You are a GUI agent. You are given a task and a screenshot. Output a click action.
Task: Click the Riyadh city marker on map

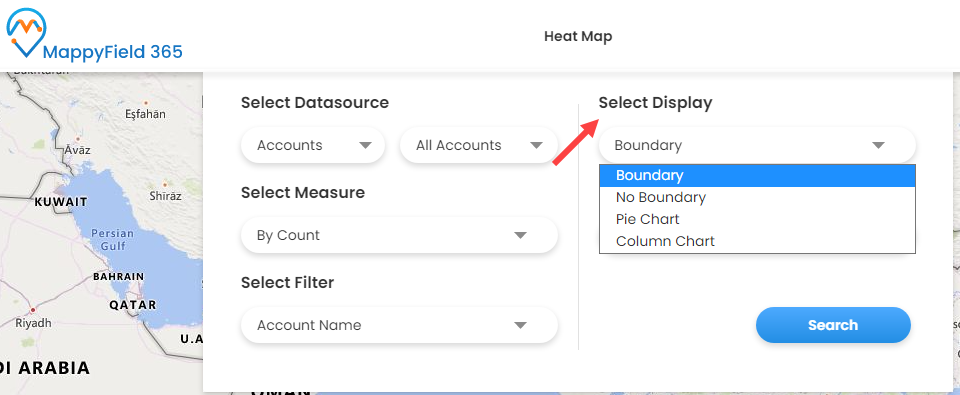33,310
